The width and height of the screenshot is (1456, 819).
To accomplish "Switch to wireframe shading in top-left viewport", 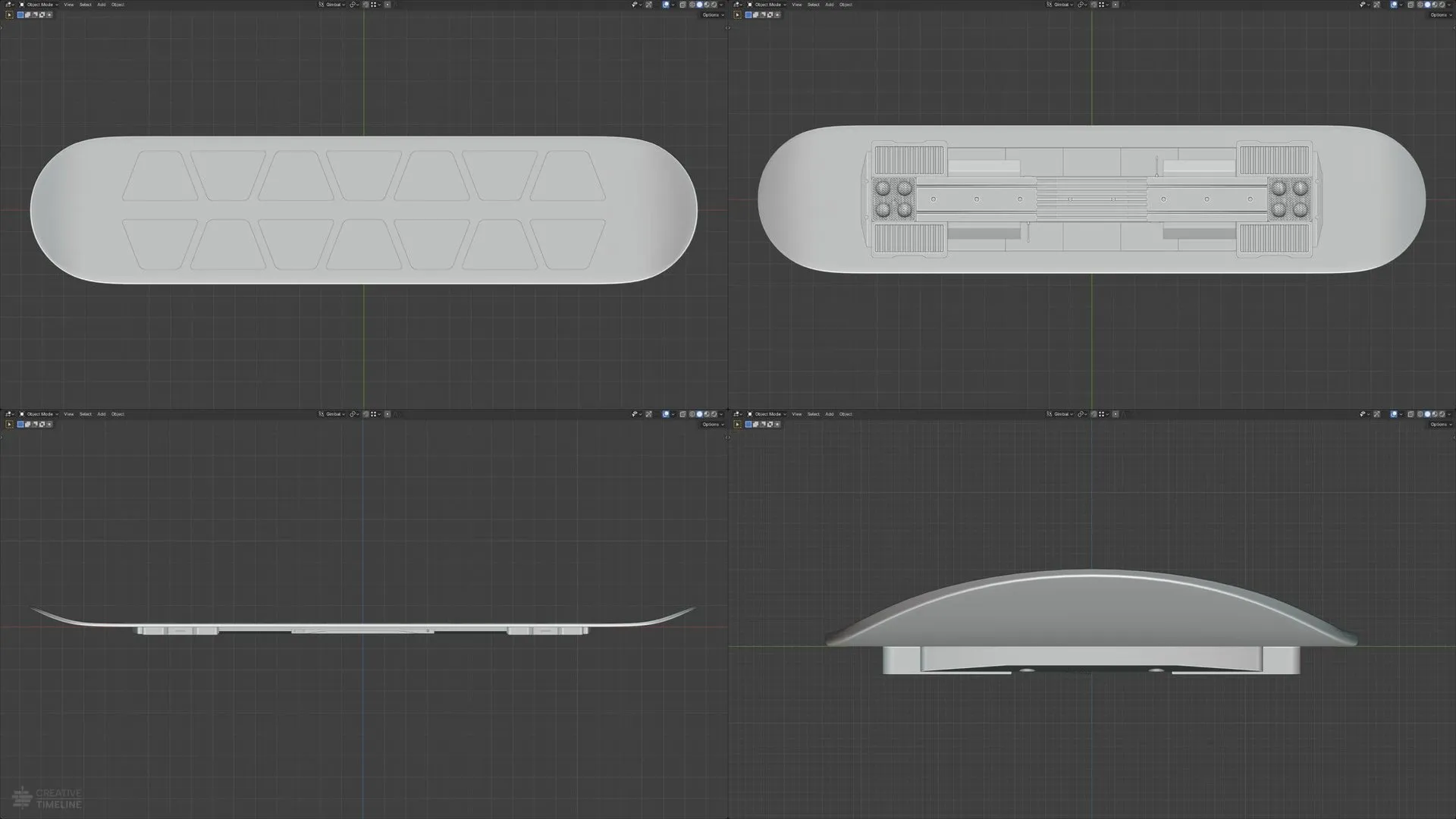I will coord(692,5).
